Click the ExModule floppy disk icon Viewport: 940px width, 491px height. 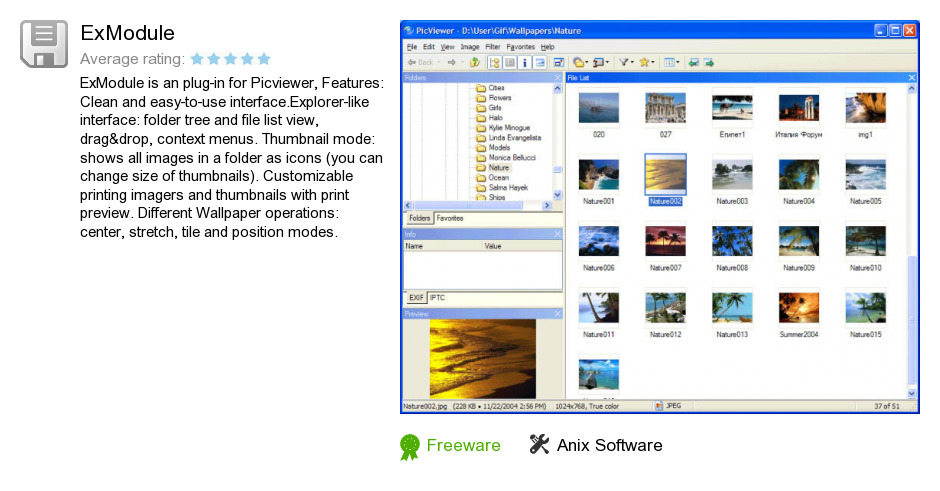tap(44, 44)
